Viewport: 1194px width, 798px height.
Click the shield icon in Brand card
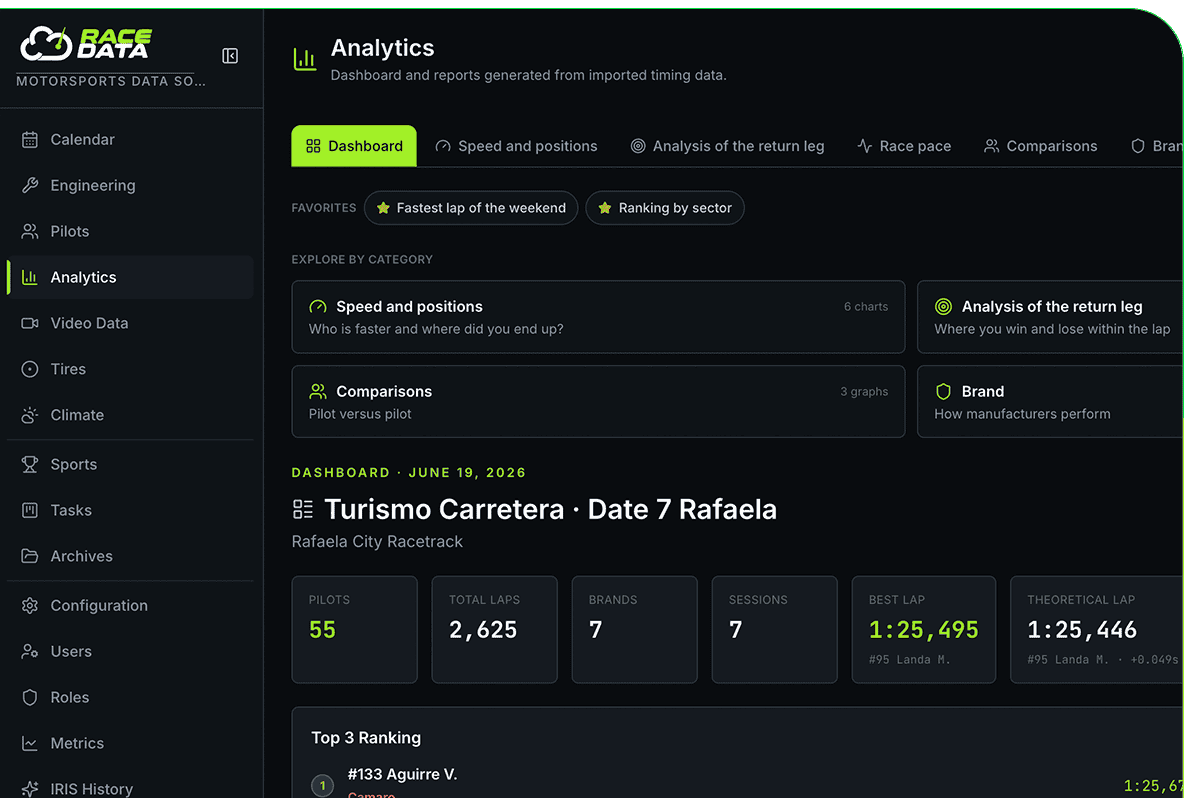click(x=943, y=391)
